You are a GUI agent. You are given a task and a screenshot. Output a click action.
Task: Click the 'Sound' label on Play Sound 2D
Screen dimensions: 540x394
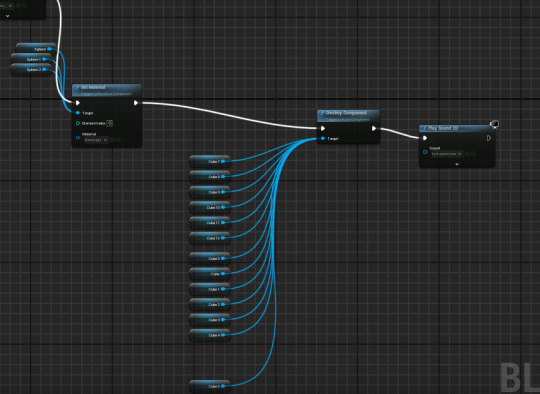tap(435, 148)
